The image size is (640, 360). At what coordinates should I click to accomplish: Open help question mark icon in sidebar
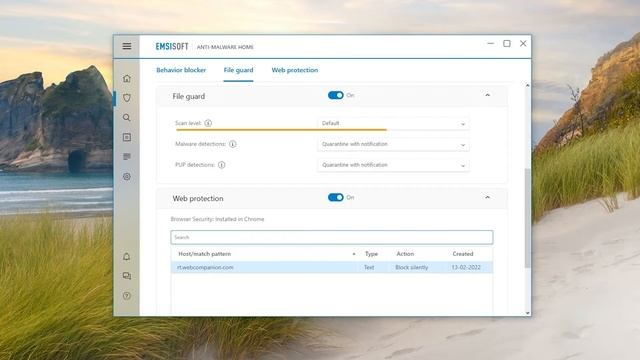pos(127,296)
